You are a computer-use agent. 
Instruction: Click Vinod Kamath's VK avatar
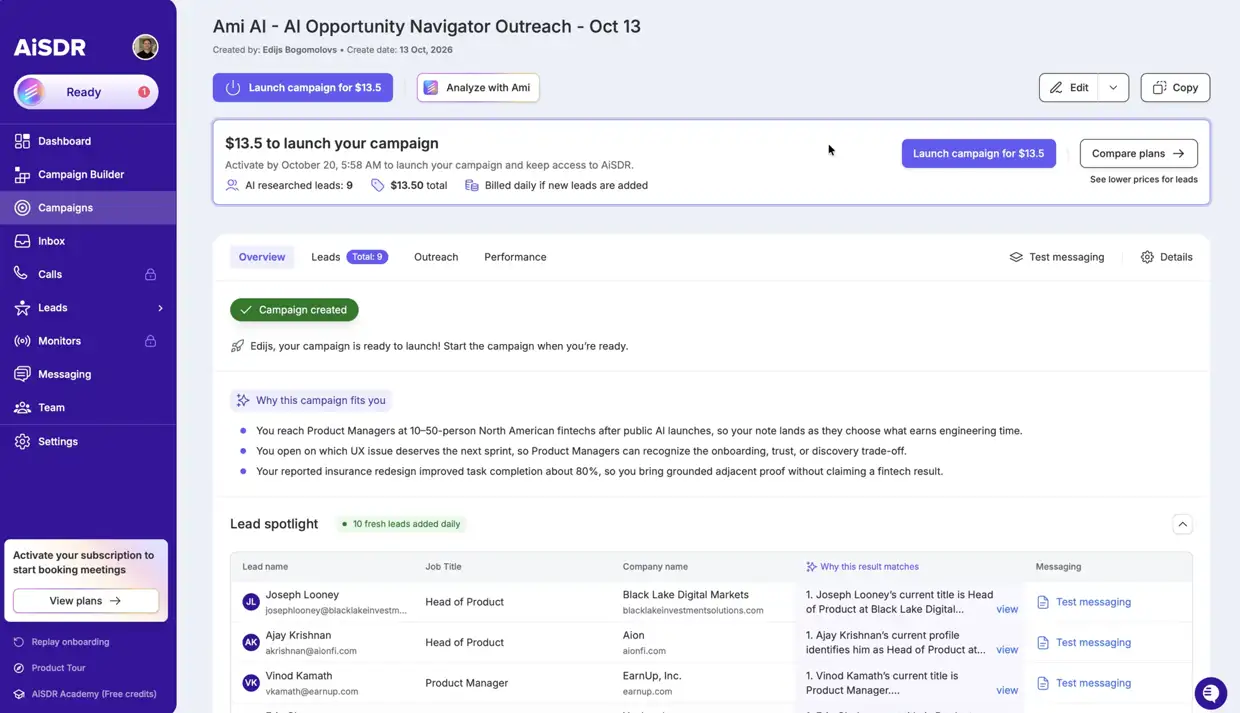pos(251,683)
